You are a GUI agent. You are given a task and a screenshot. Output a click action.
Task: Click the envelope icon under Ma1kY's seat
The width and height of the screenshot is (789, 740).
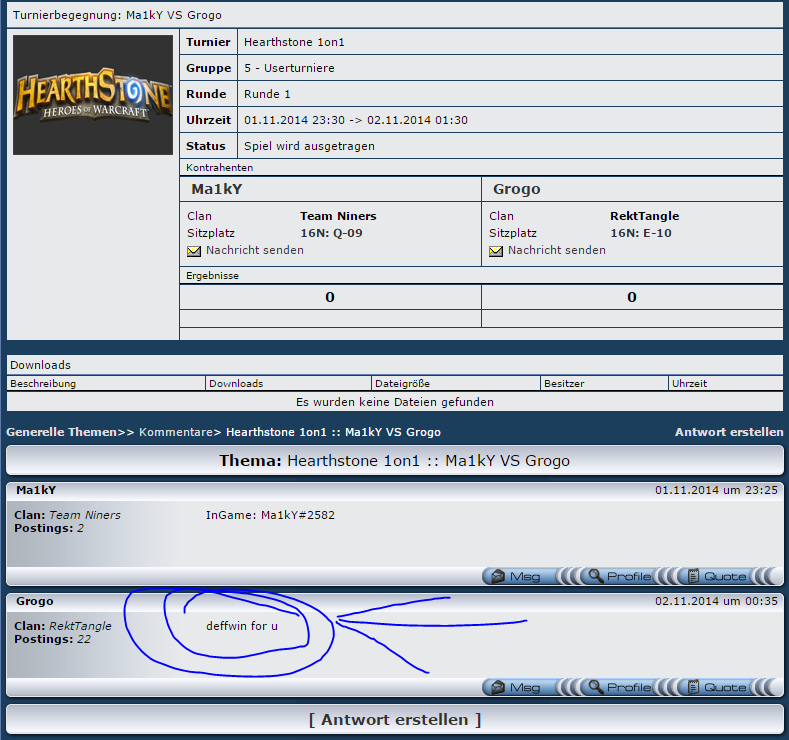pos(194,251)
